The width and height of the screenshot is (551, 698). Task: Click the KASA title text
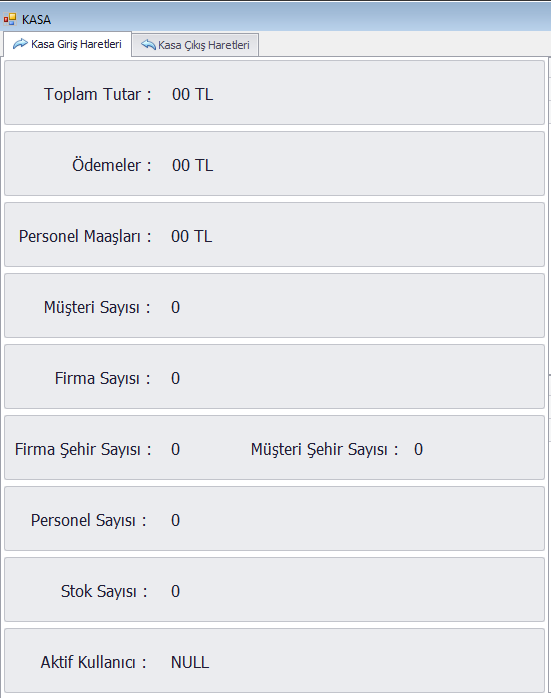(x=36, y=20)
